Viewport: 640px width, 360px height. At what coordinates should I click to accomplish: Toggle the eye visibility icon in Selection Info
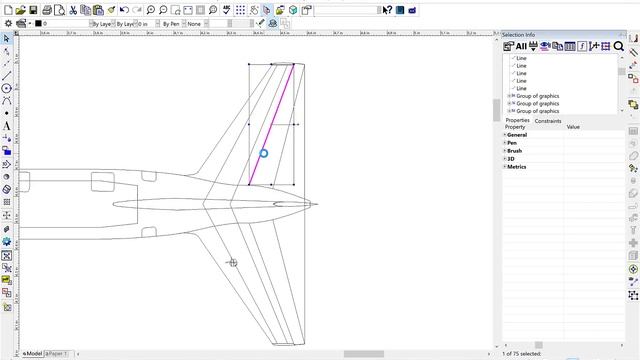point(545,47)
